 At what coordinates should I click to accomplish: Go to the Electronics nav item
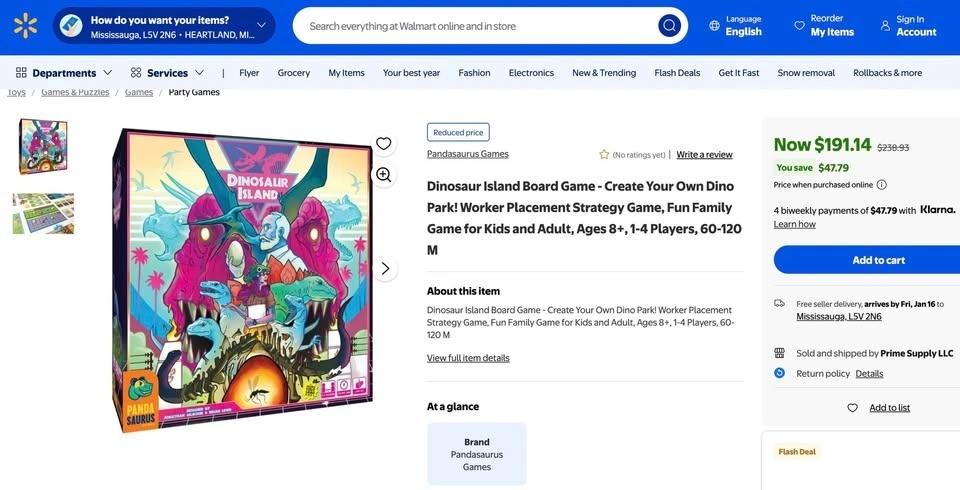pyautogui.click(x=531, y=73)
